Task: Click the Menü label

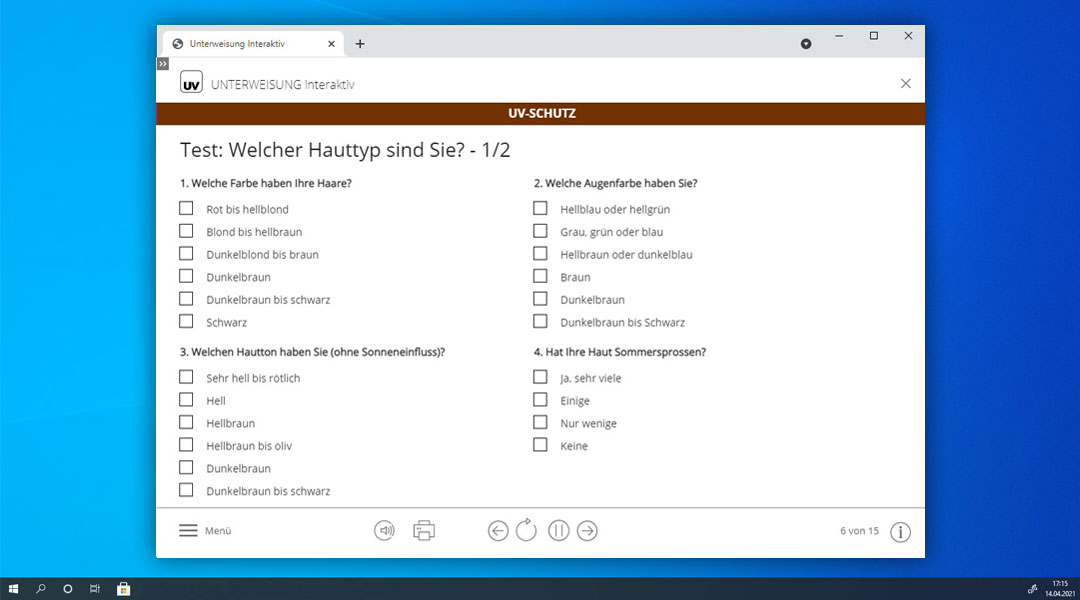Action: point(218,530)
